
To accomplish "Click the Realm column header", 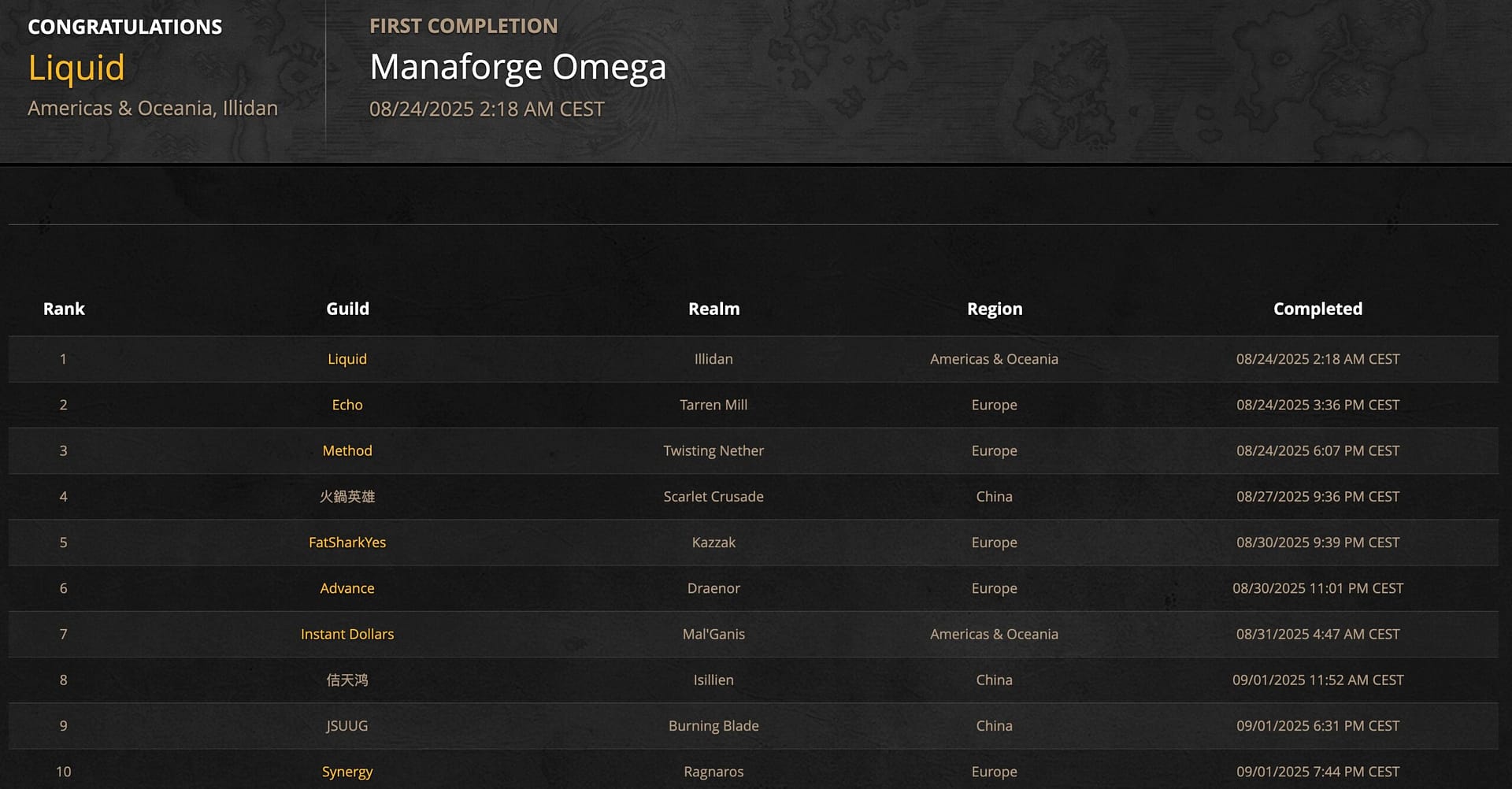I will pyautogui.click(x=713, y=309).
